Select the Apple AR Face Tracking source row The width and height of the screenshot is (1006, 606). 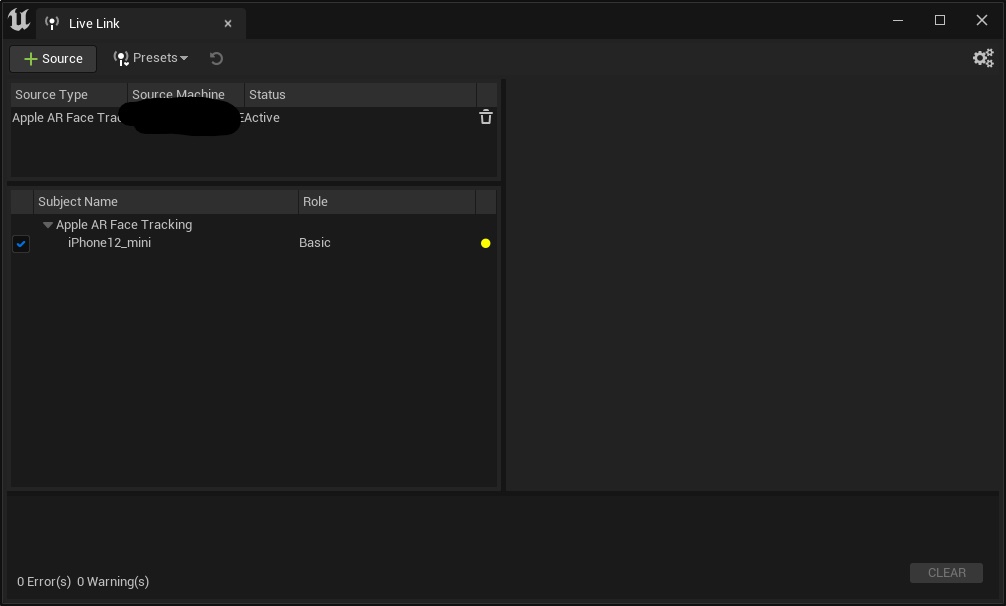point(253,117)
